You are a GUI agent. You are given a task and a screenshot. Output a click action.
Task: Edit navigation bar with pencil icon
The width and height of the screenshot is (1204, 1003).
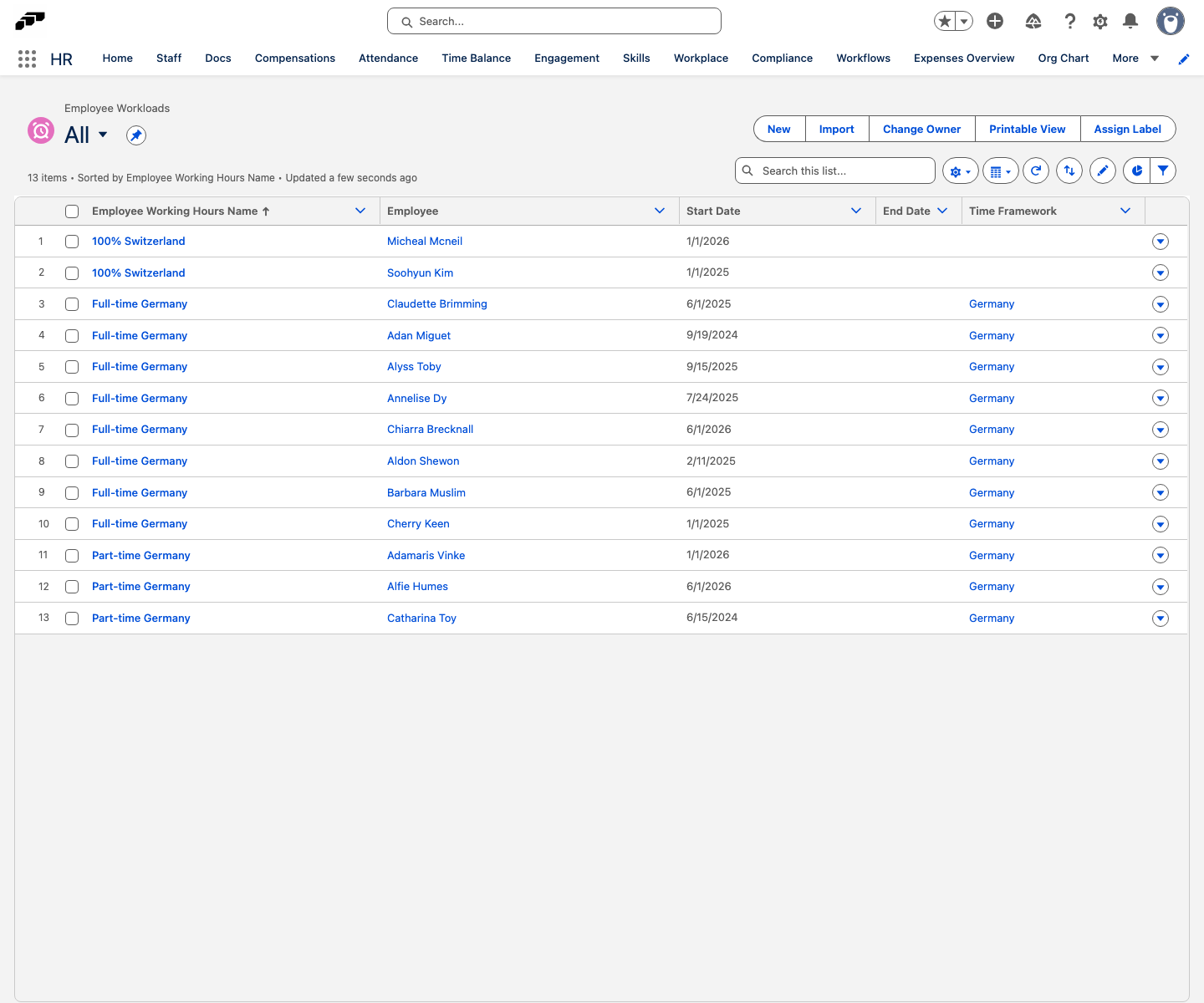[x=1184, y=59]
